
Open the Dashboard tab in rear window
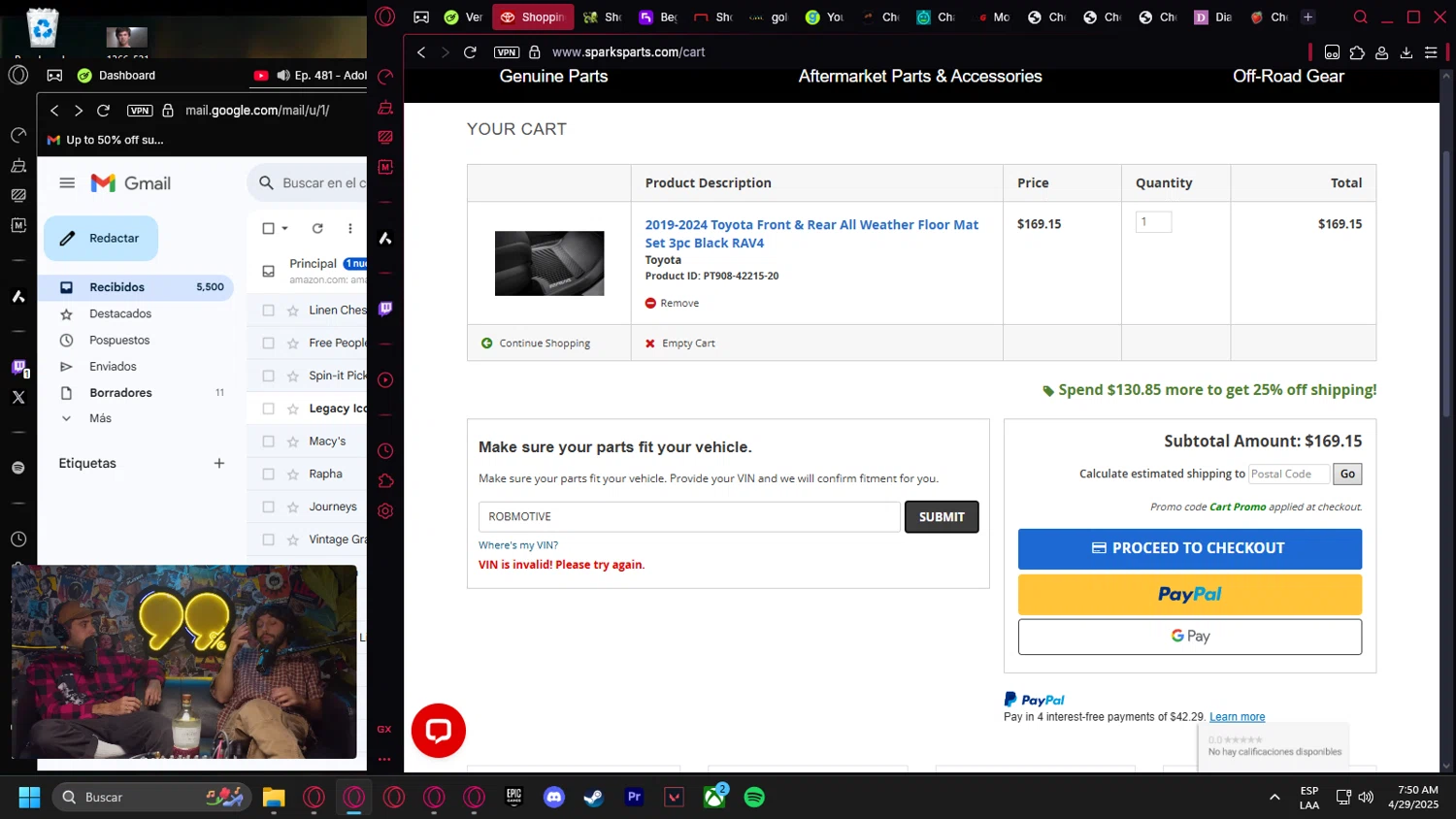pyautogui.click(x=116, y=75)
